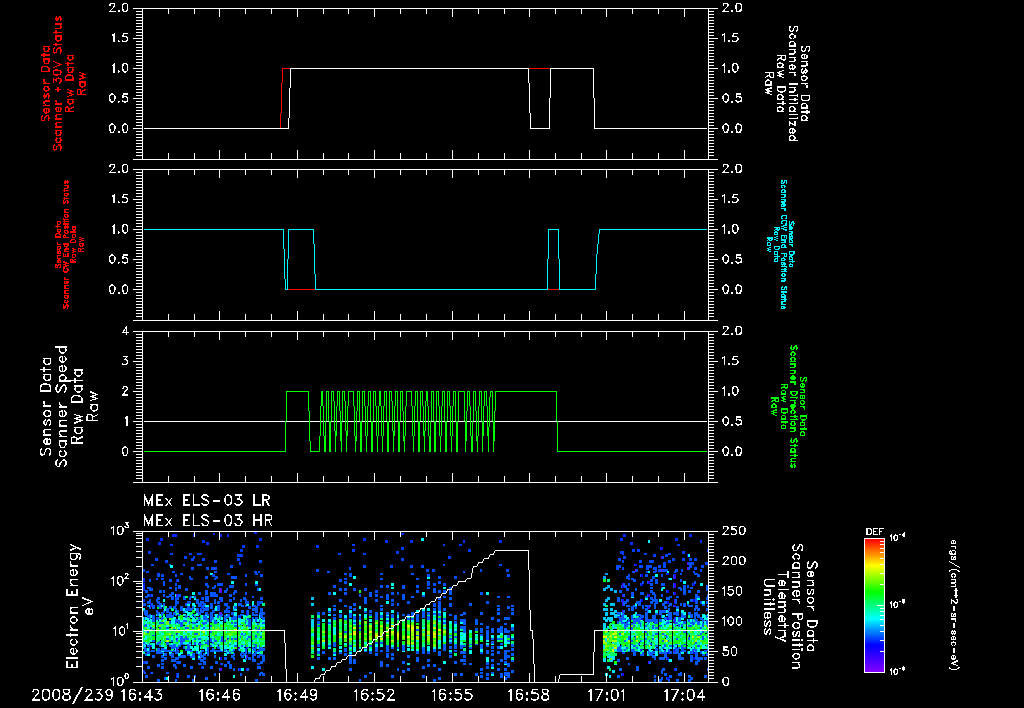Click the 4 tick on the Scanner Speed axis
1024x708 pixels.
[x=125, y=331]
